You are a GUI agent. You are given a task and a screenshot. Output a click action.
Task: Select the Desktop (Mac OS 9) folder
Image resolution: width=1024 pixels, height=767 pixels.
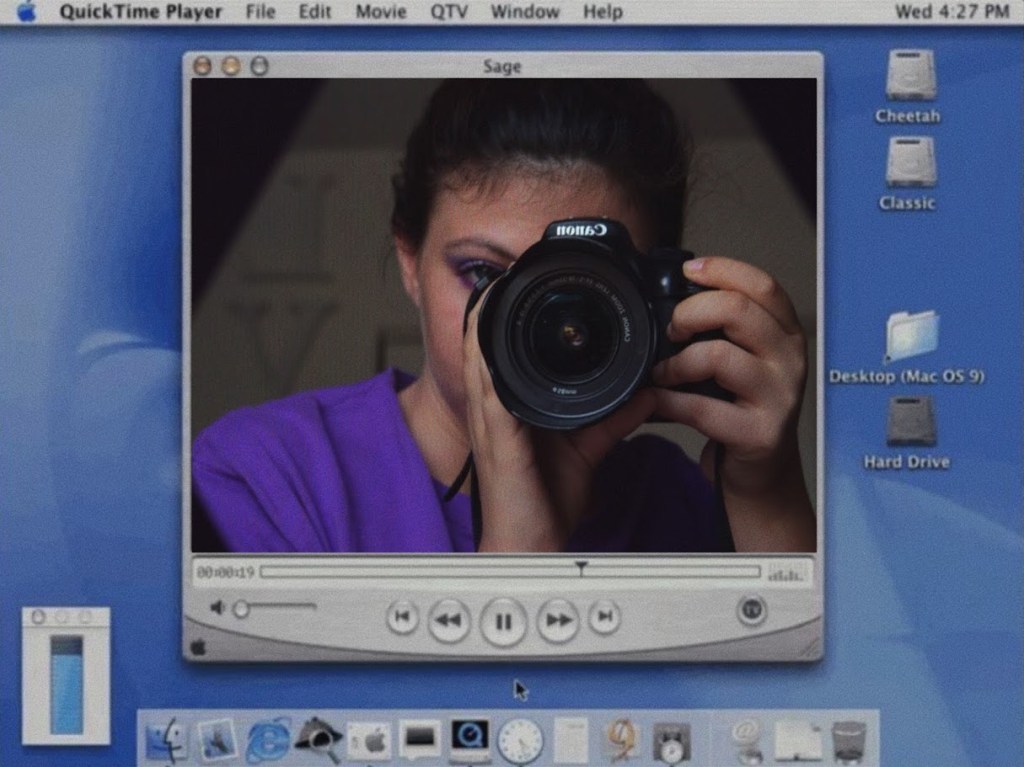pos(910,338)
